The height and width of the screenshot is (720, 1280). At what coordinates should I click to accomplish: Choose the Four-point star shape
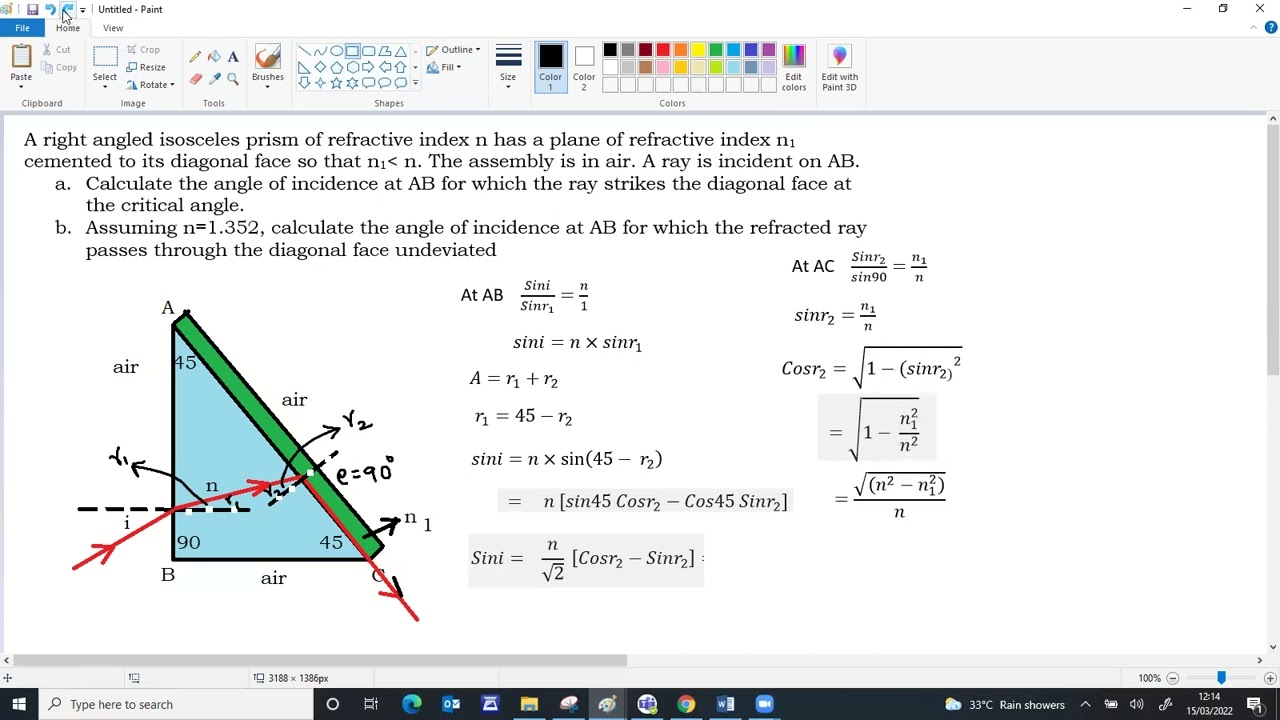(320, 83)
